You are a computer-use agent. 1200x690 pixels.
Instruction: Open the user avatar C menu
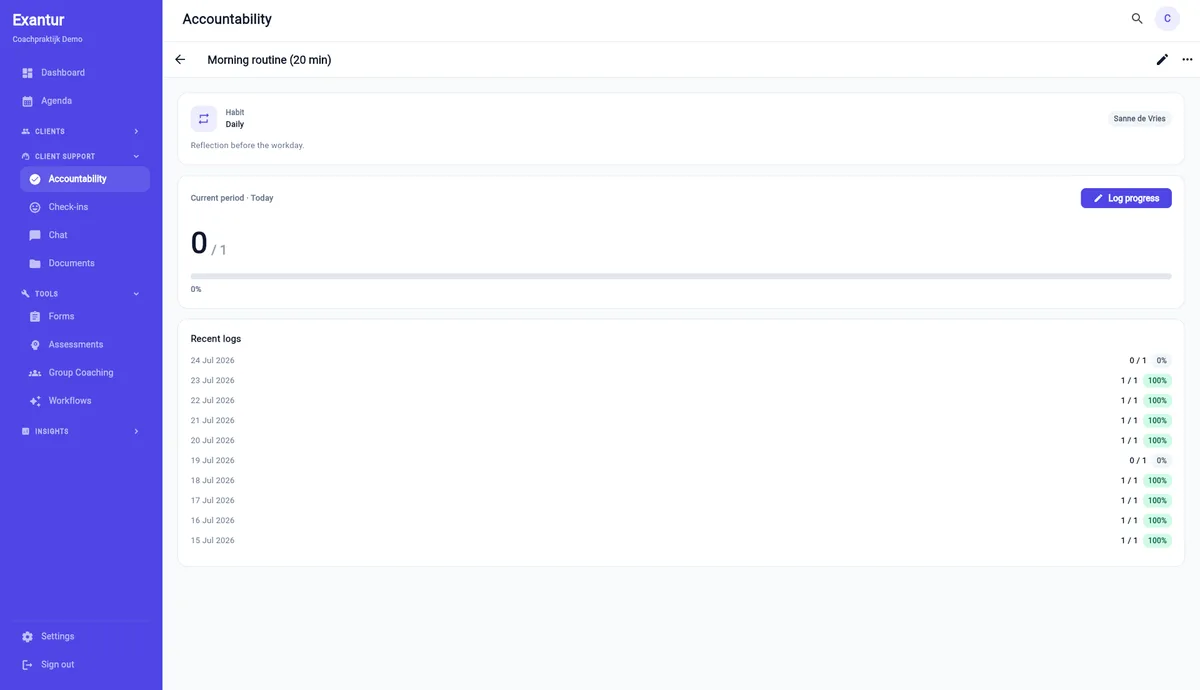coord(1167,19)
